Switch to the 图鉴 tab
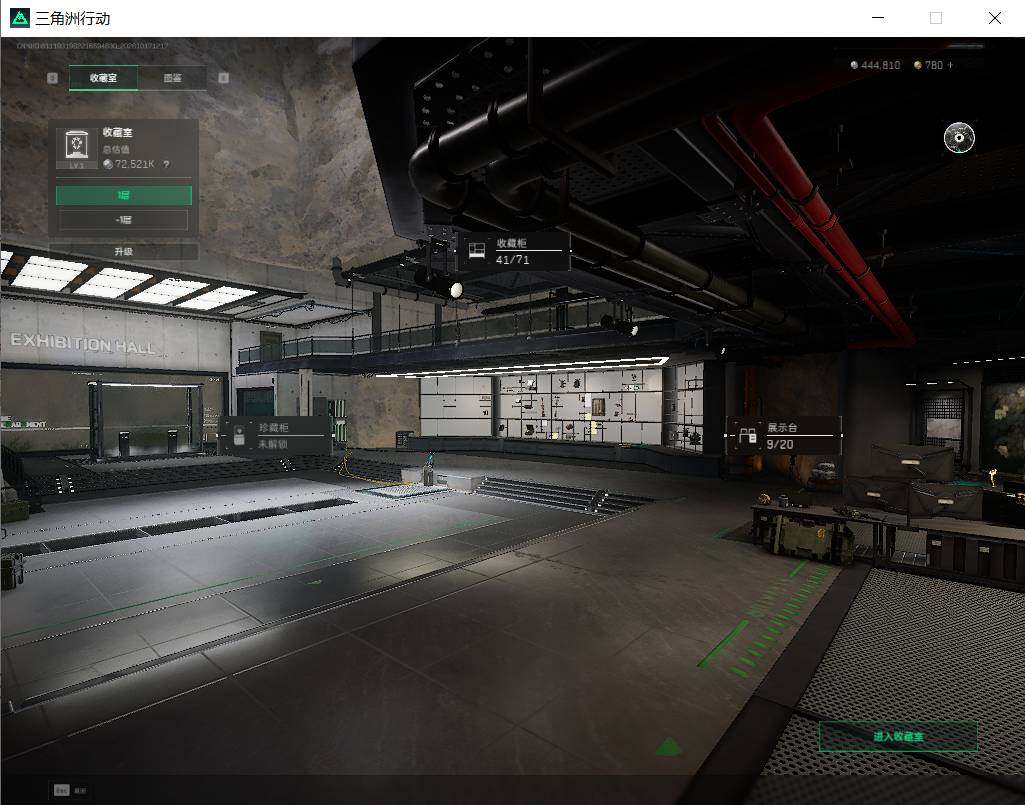 pos(173,78)
